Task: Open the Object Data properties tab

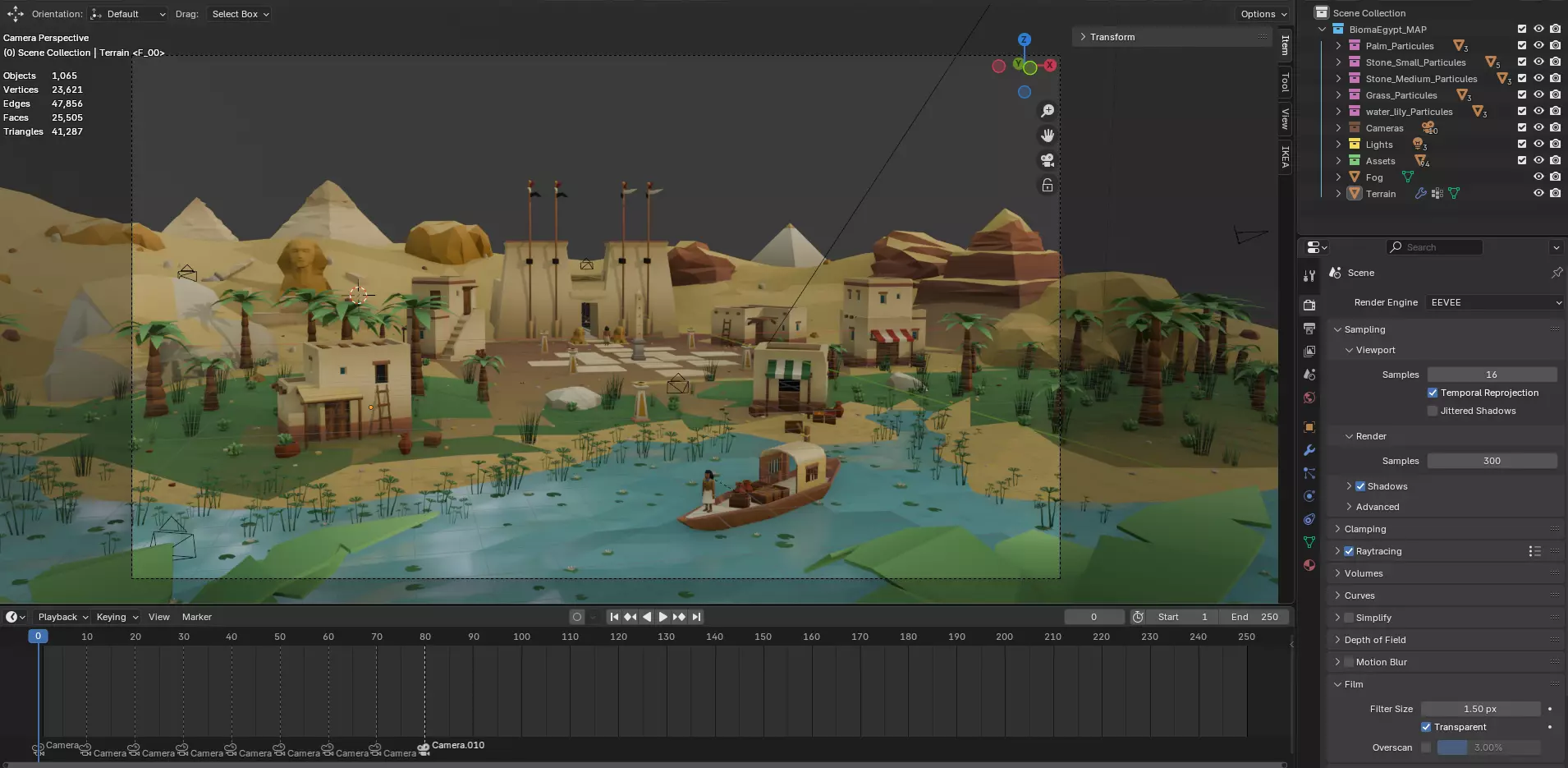Action: pos(1309,542)
